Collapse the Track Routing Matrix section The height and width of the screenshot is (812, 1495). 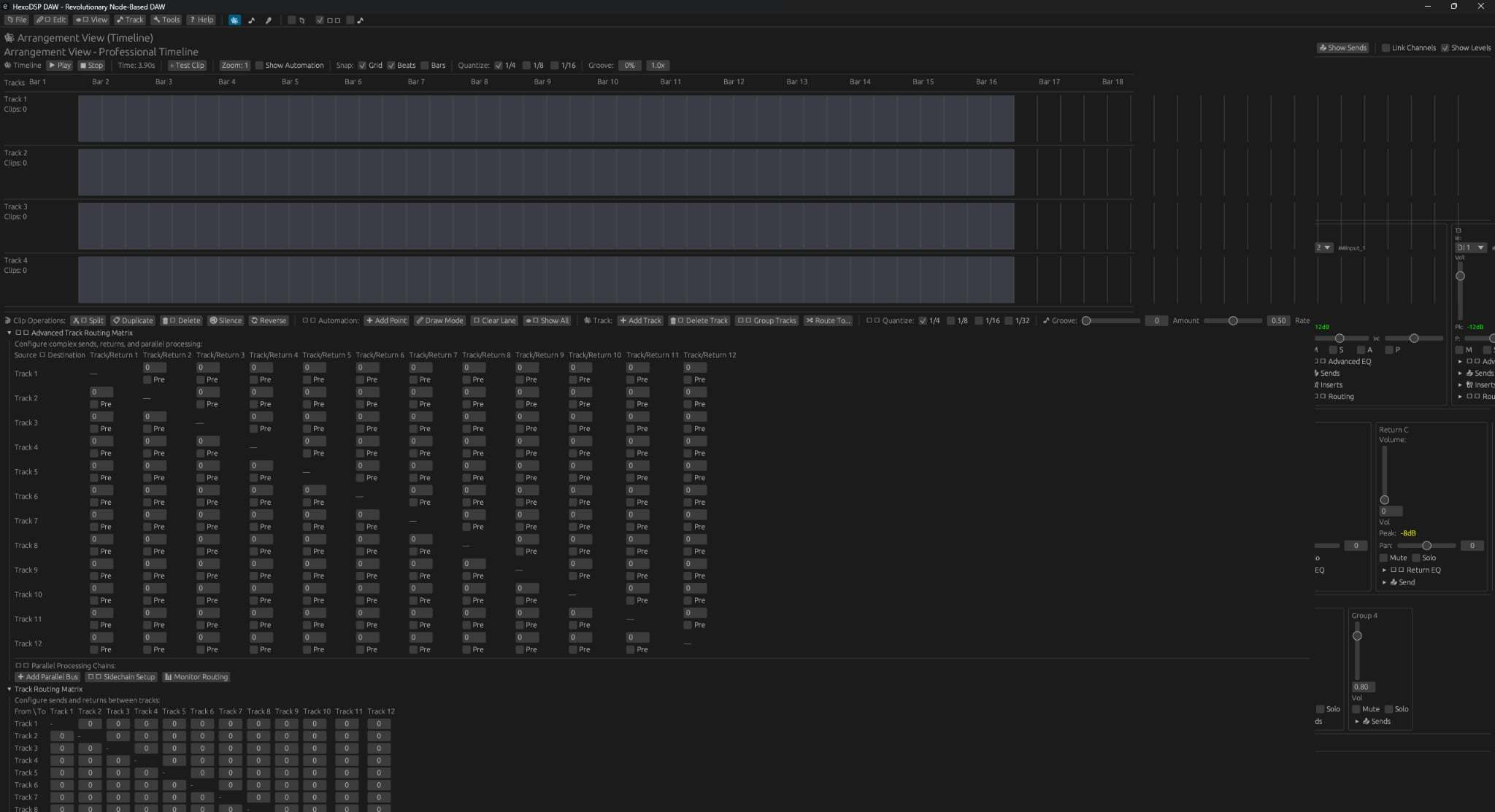[x=9, y=689]
